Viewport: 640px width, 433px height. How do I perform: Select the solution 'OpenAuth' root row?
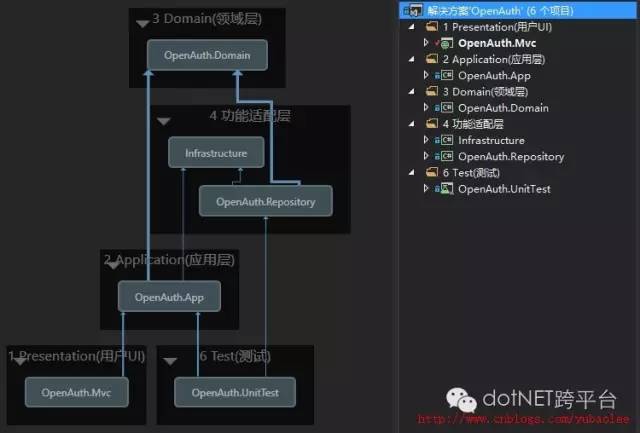pos(518,11)
